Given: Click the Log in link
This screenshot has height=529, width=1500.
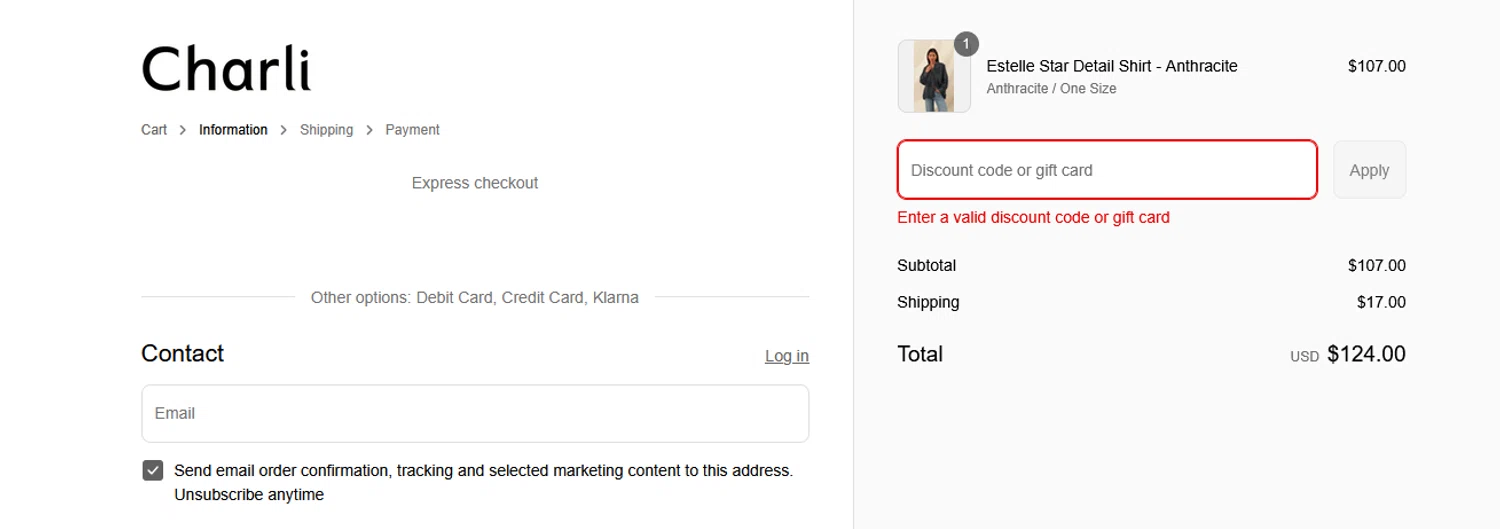Looking at the screenshot, I should [x=787, y=356].
